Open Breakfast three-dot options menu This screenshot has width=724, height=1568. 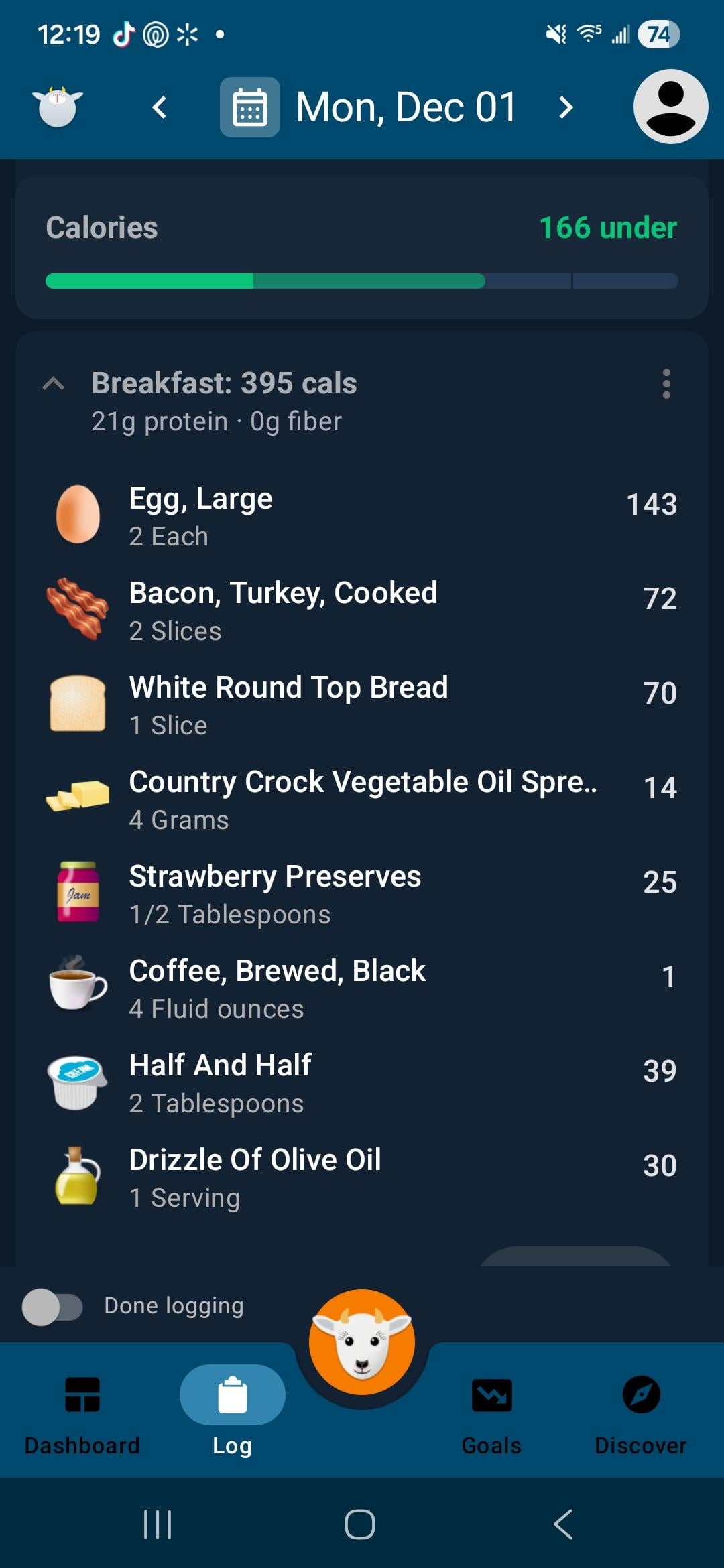666,384
